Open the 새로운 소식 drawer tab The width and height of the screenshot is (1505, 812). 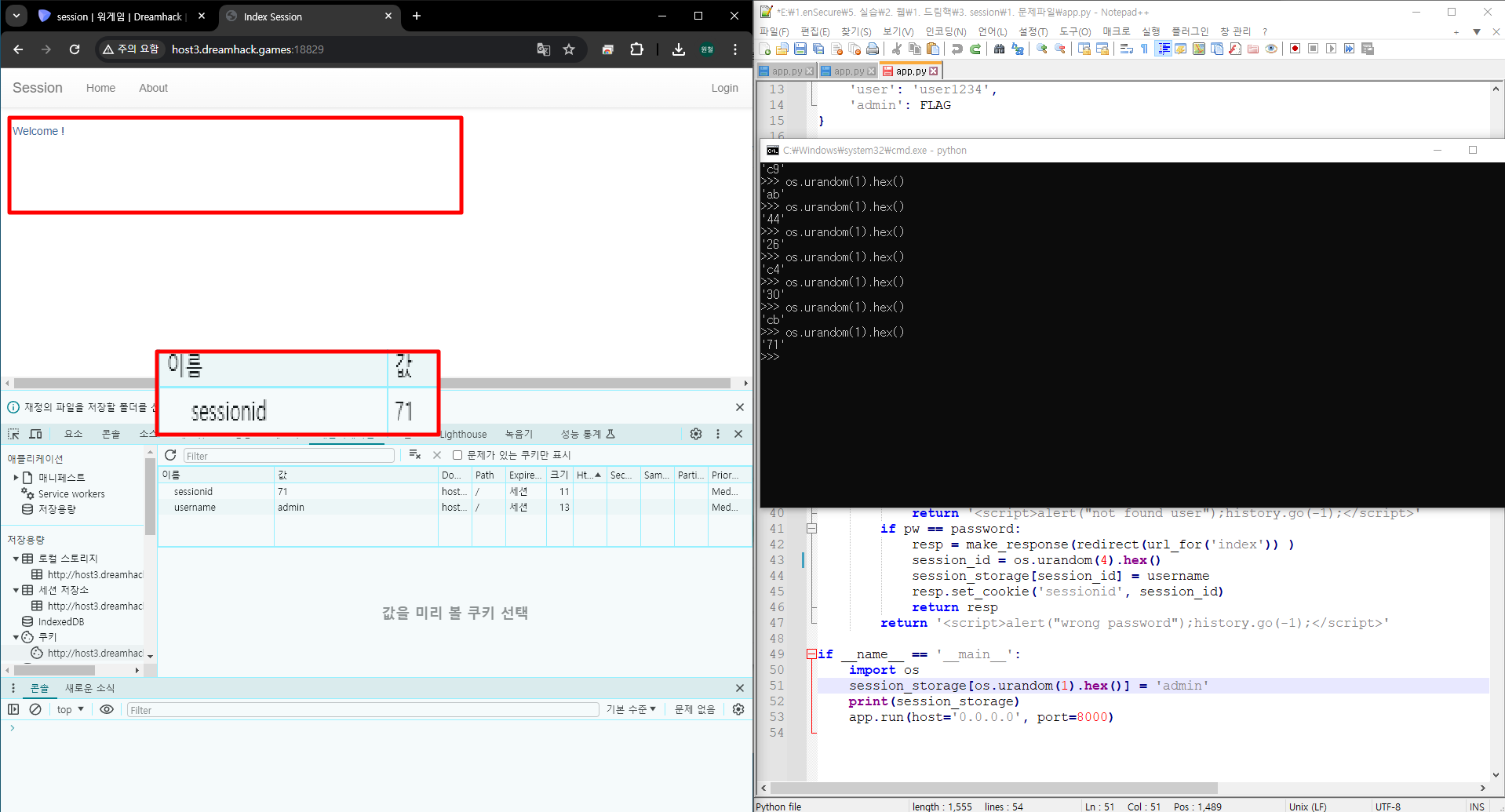[x=89, y=688]
